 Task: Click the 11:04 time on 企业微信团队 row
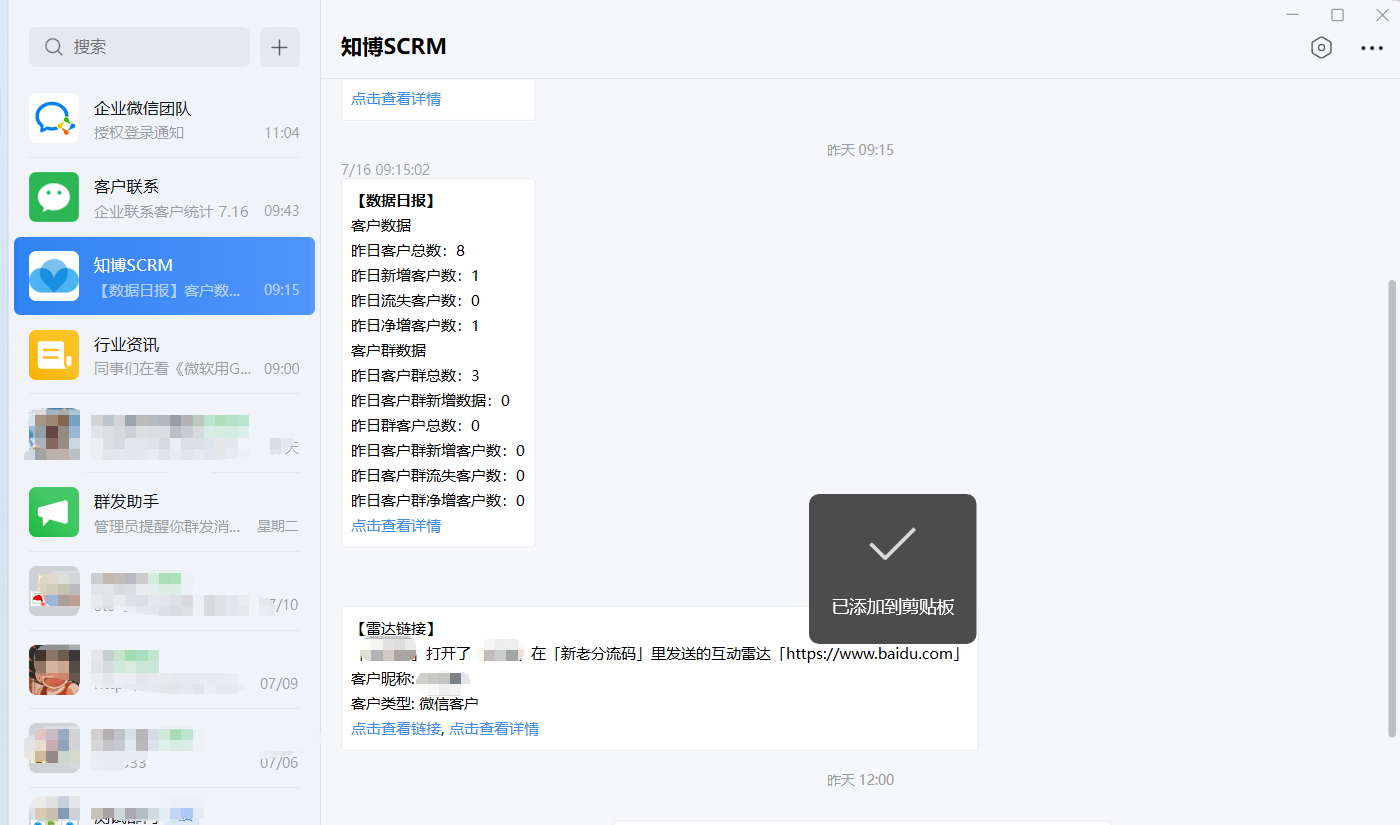coord(282,133)
